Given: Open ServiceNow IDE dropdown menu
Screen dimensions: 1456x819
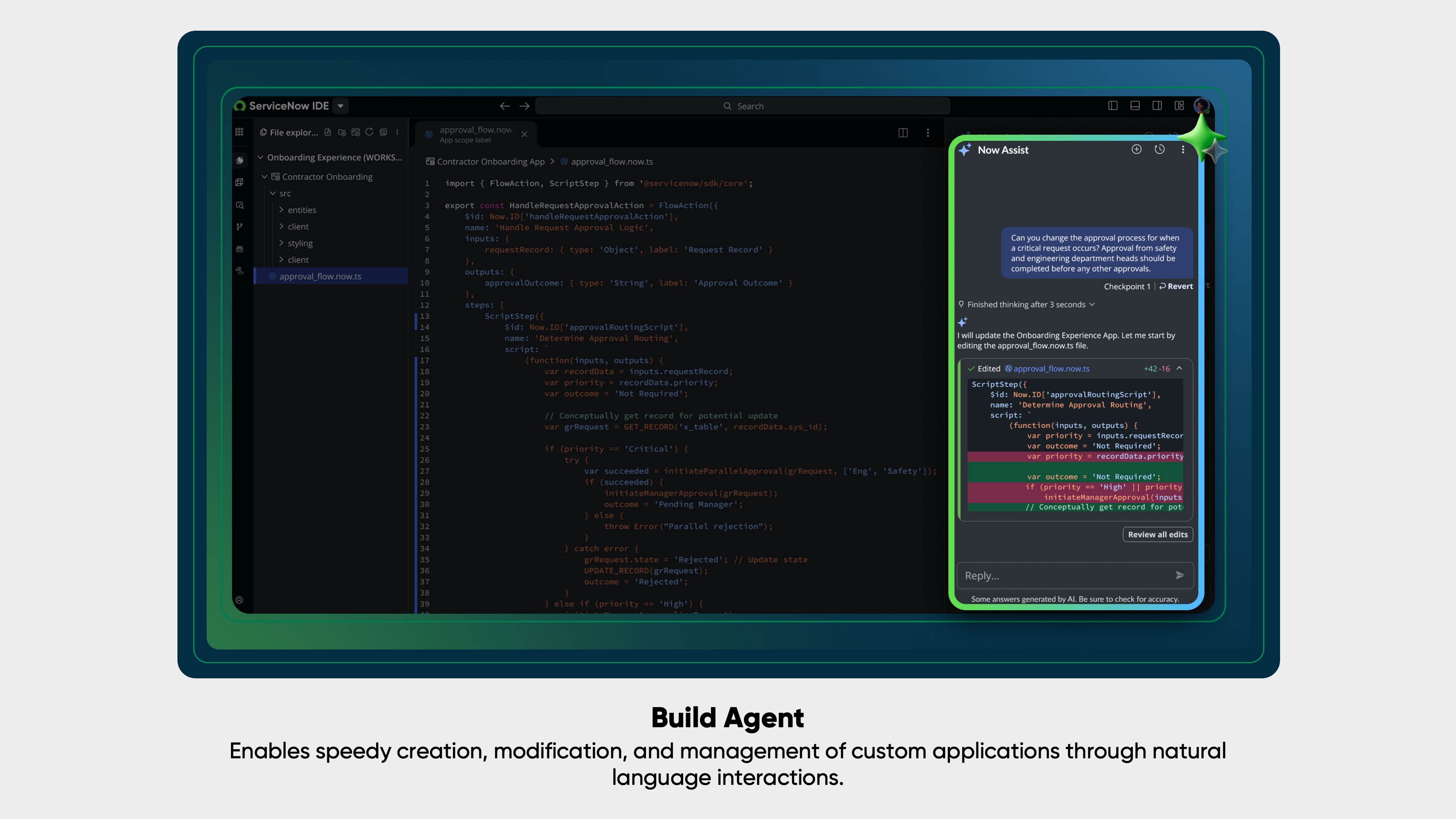Looking at the screenshot, I should click(x=340, y=106).
